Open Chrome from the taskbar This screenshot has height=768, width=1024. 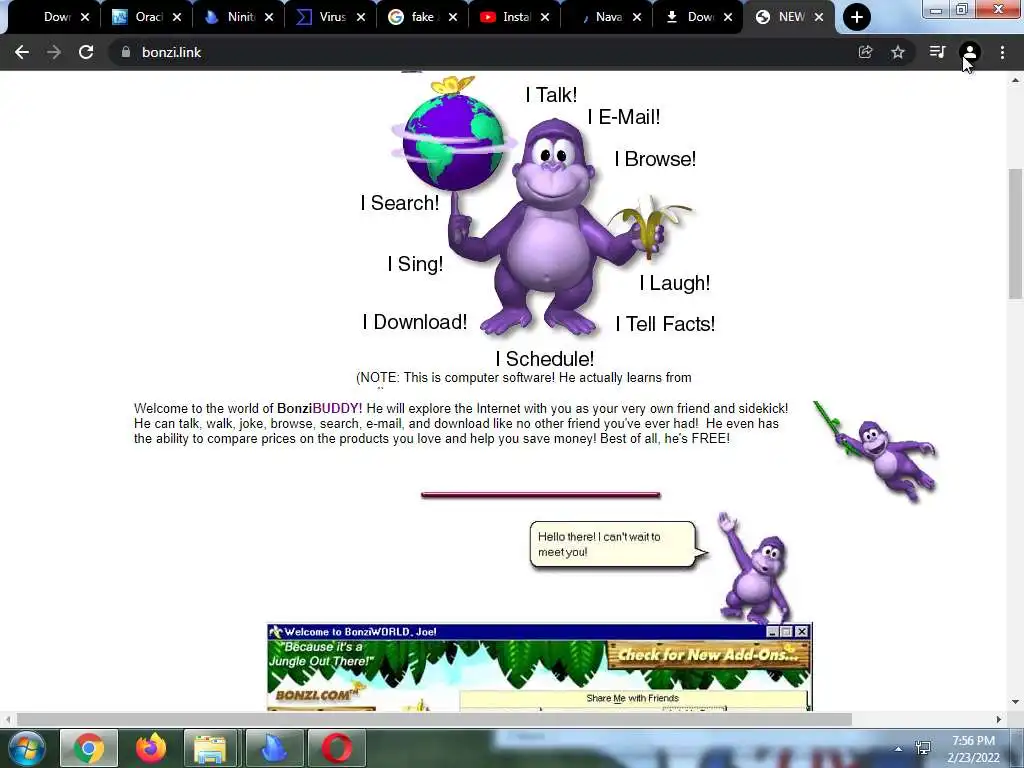89,748
